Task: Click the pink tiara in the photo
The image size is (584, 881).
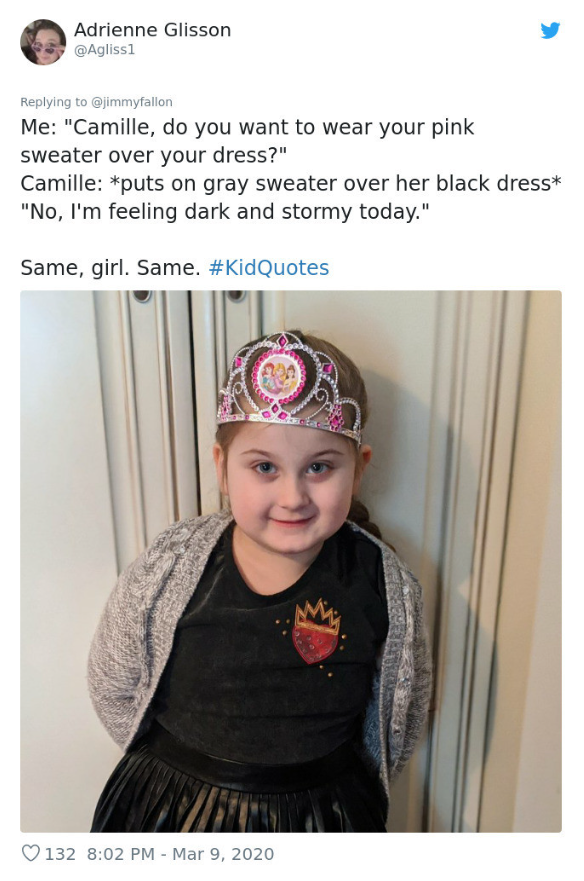Action: coord(289,384)
